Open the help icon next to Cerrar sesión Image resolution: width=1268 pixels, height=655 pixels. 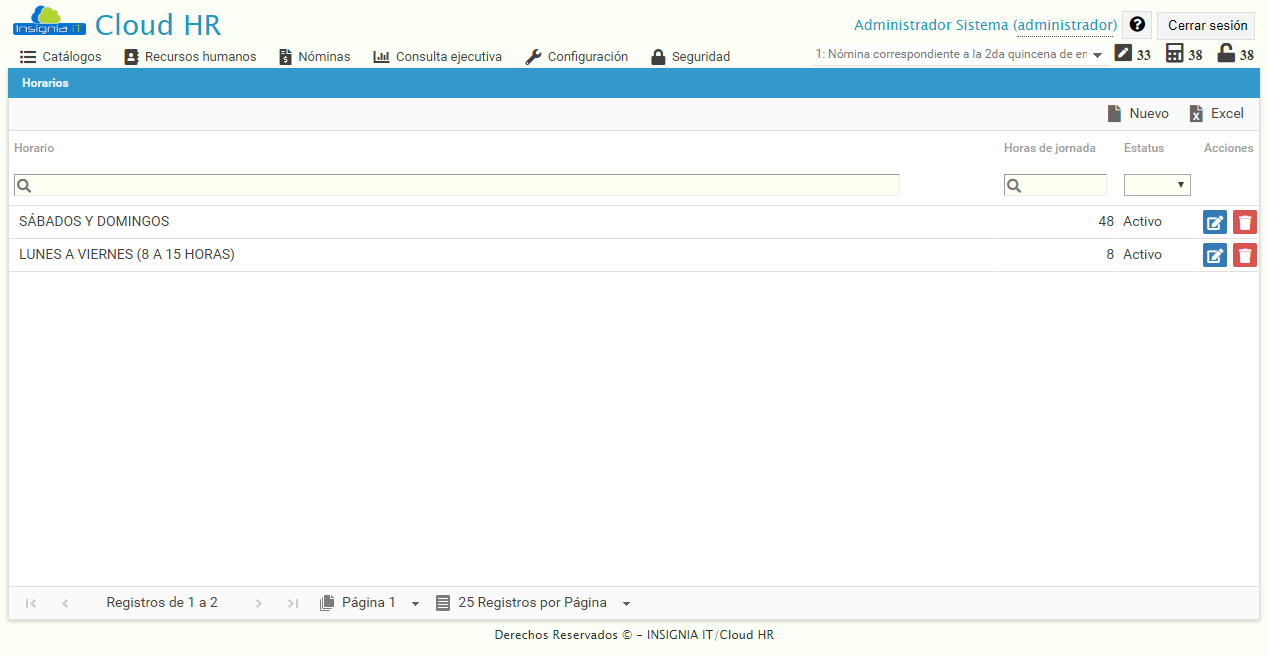(1137, 24)
